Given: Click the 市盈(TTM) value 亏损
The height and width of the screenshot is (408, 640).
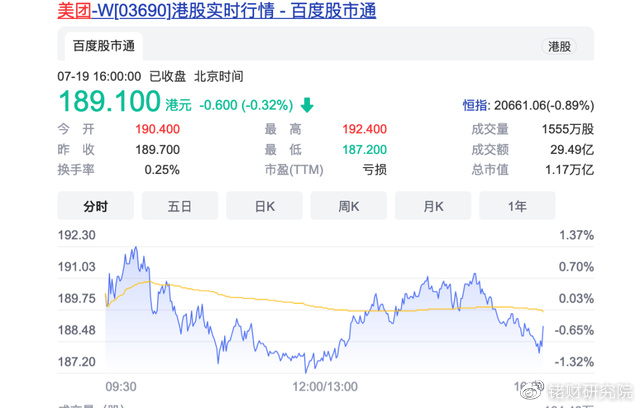Looking at the screenshot, I should [x=375, y=170].
